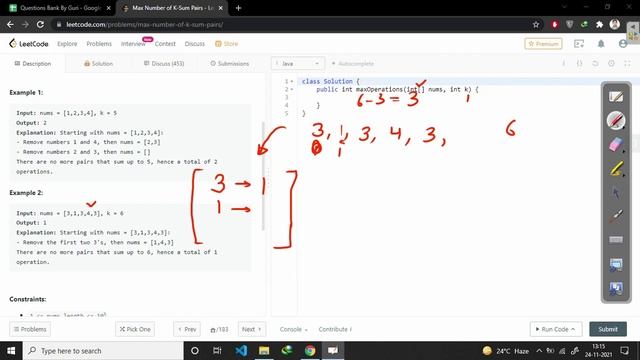Open Problems in LeetCode navigation
The height and width of the screenshot is (360, 640).
tap(99, 44)
